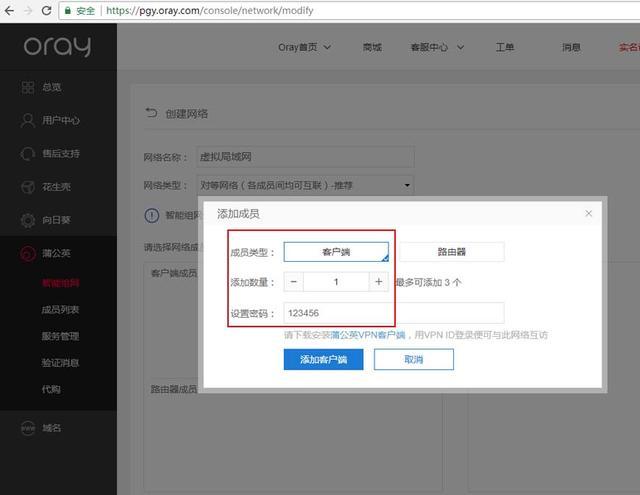The image size is (640, 495).
Task: Select 客户端 member type option
Action: pos(336,252)
